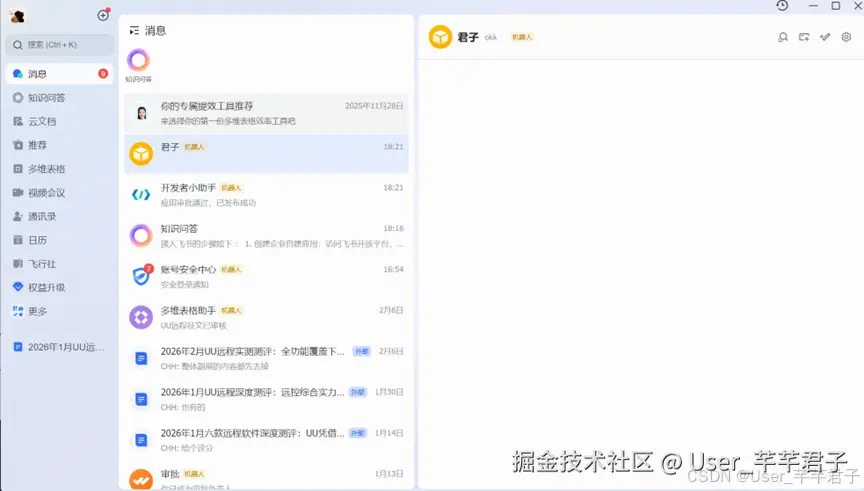Screen dimensions: 864x491
Task: Click the plus create-new icon
Action: click(x=103, y=15)
